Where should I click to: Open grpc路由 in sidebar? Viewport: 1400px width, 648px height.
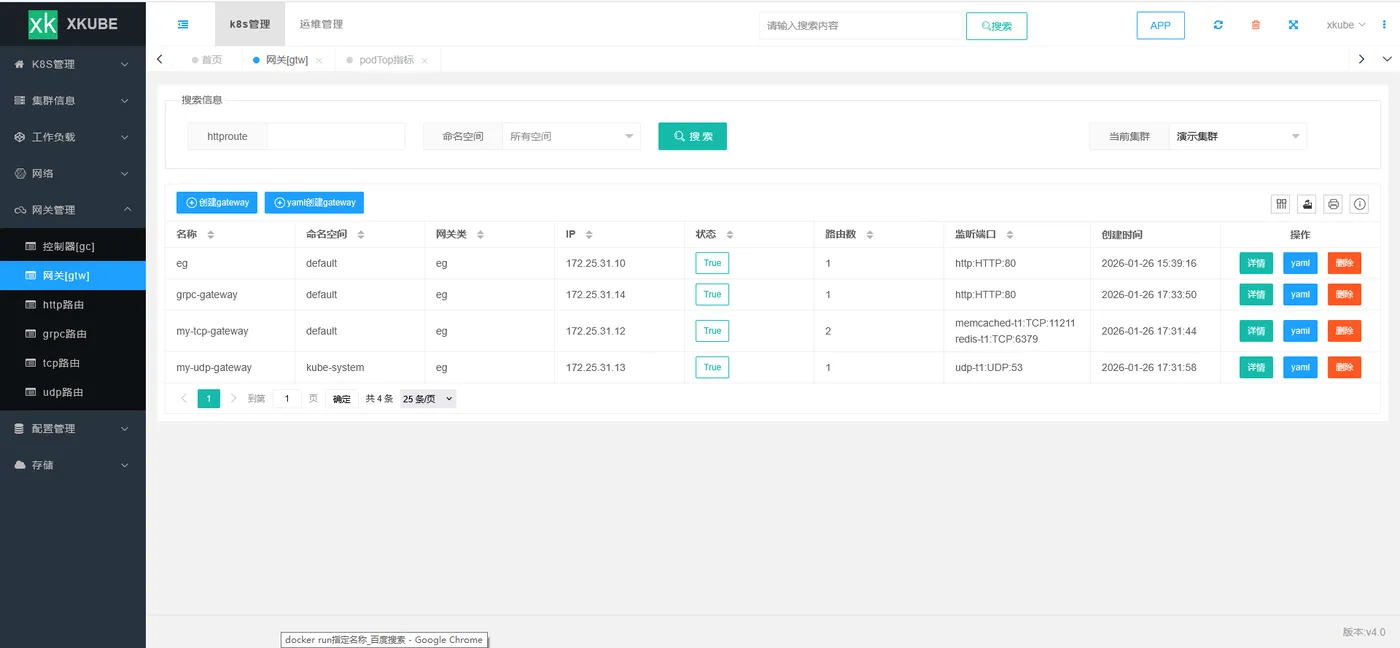tap(73, 334)
